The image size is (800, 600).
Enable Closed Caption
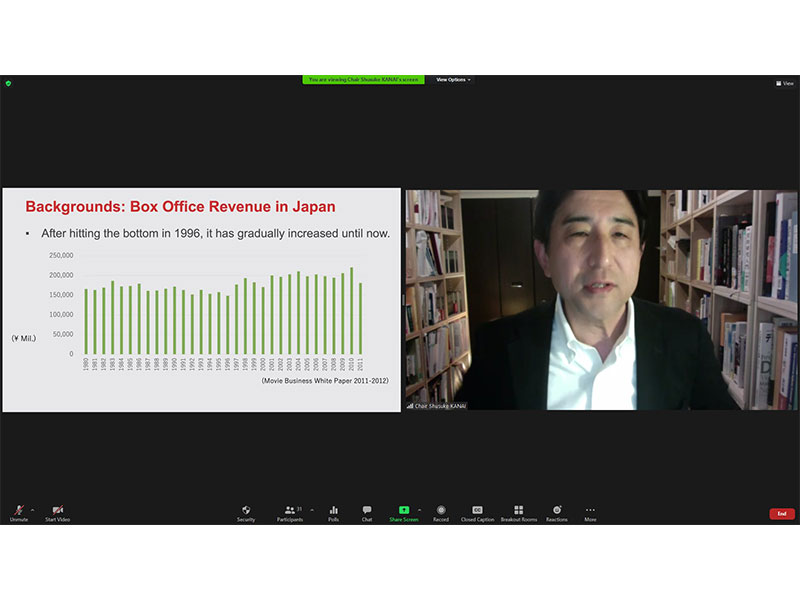coord(477,512)
